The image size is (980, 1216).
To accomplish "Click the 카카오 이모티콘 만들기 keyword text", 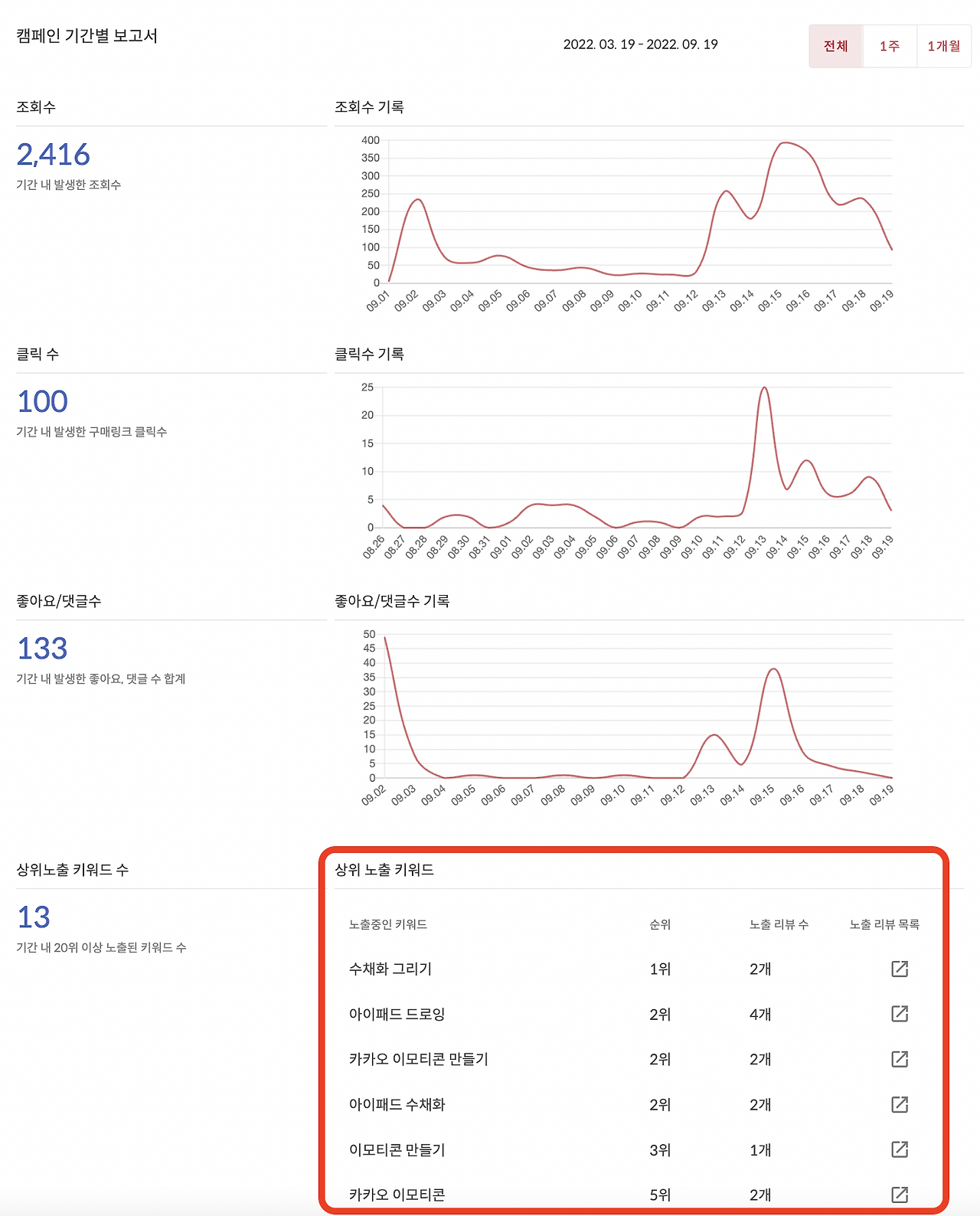I will (418, 1059).
